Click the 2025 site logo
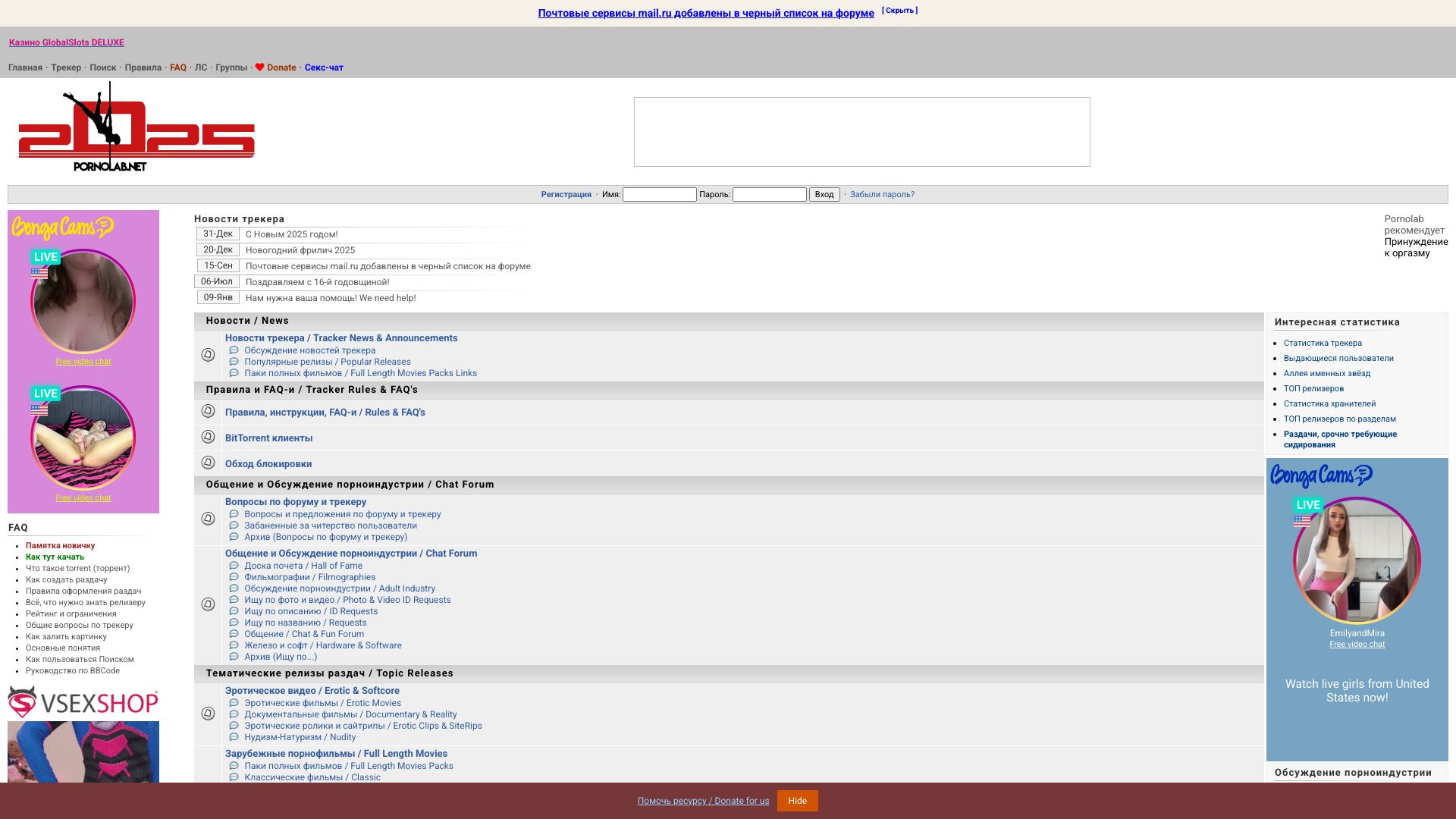 click(136, 129)
